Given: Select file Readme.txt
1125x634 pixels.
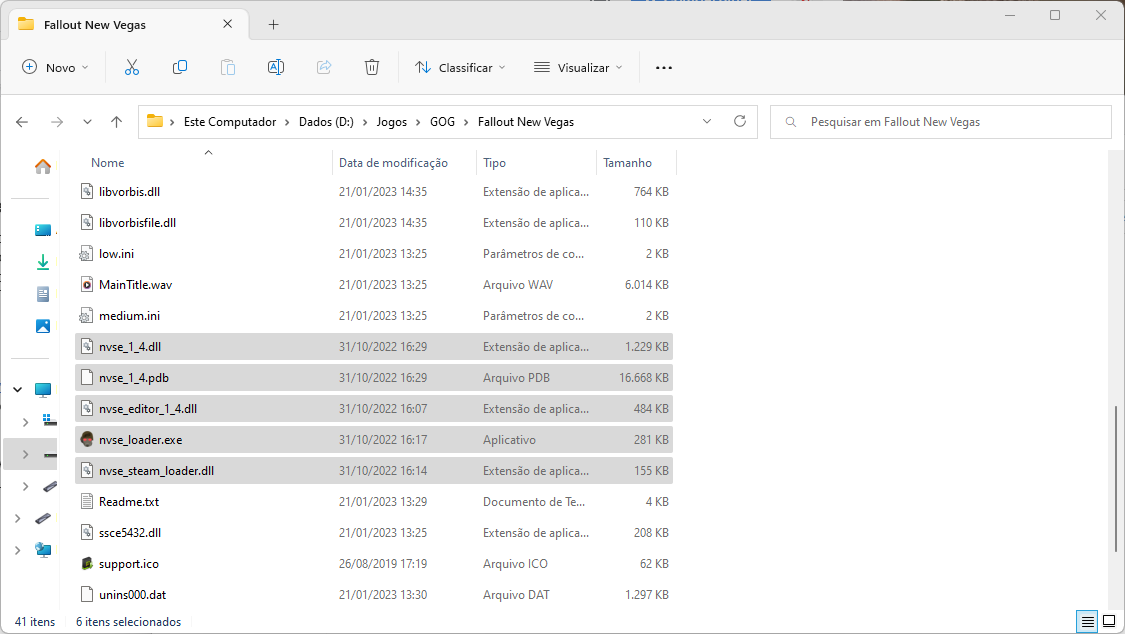Looking at the screenshot, I should [x=374, y=501].
